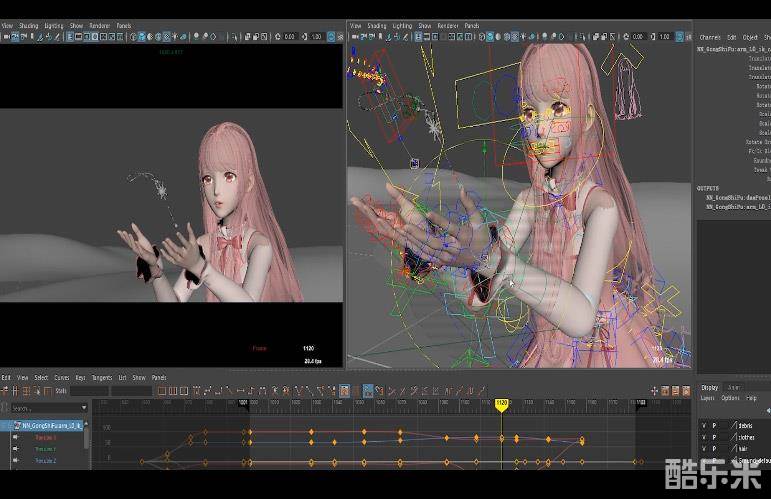Toggle visibility V of the hair layer
771x499 pixels.
703,450
